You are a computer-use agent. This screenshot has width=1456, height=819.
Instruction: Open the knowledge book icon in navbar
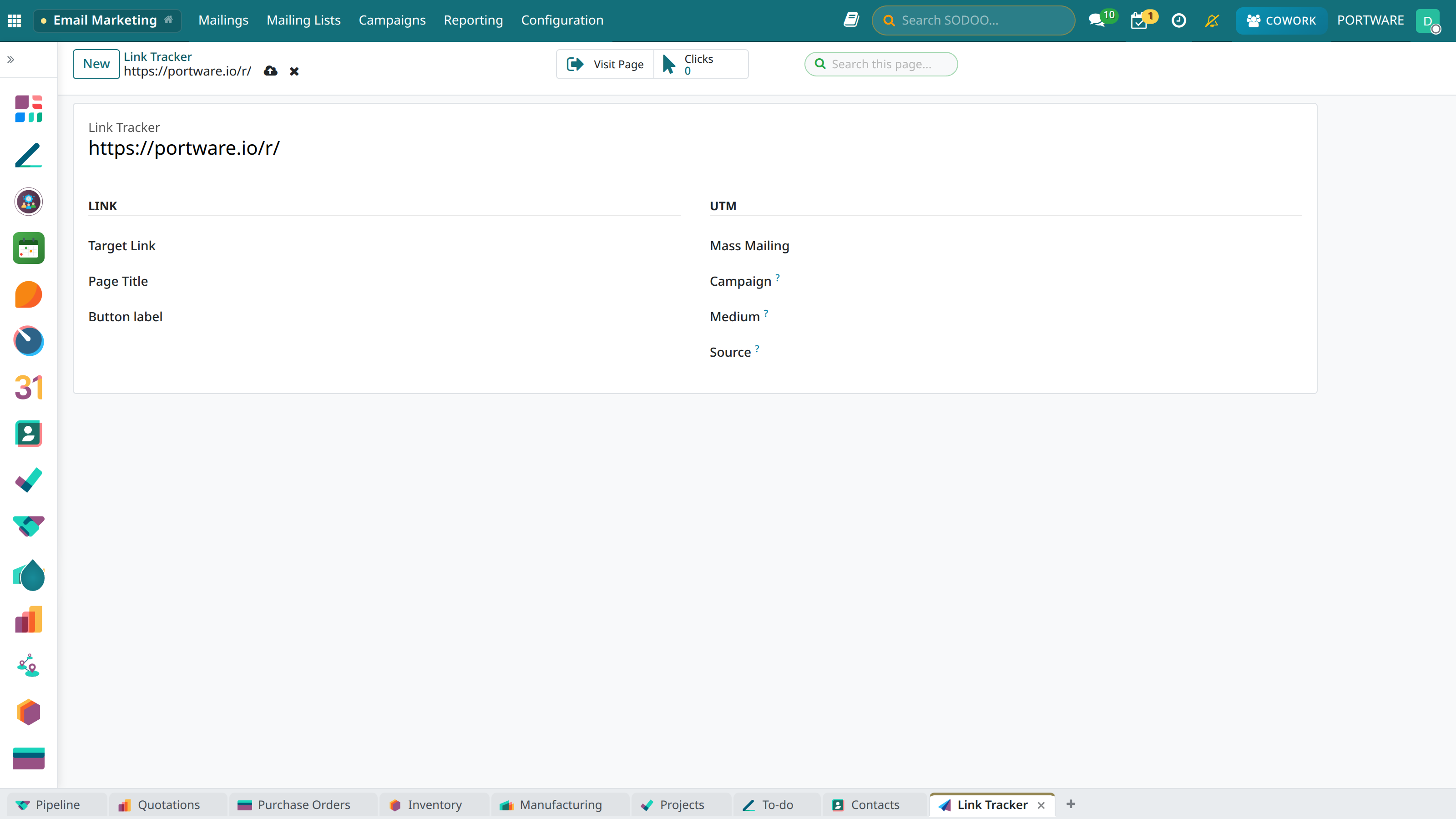coord(851,20)
